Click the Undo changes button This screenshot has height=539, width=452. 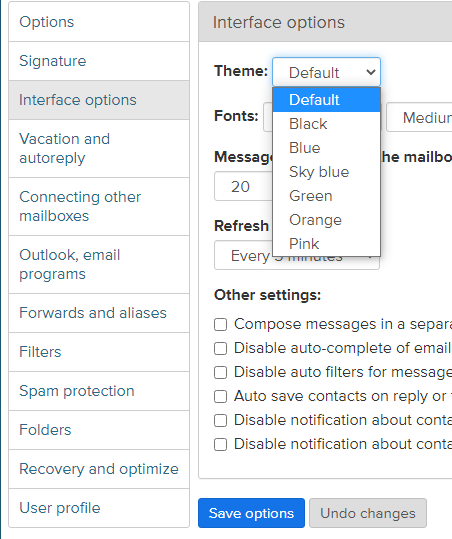(368, 513)
